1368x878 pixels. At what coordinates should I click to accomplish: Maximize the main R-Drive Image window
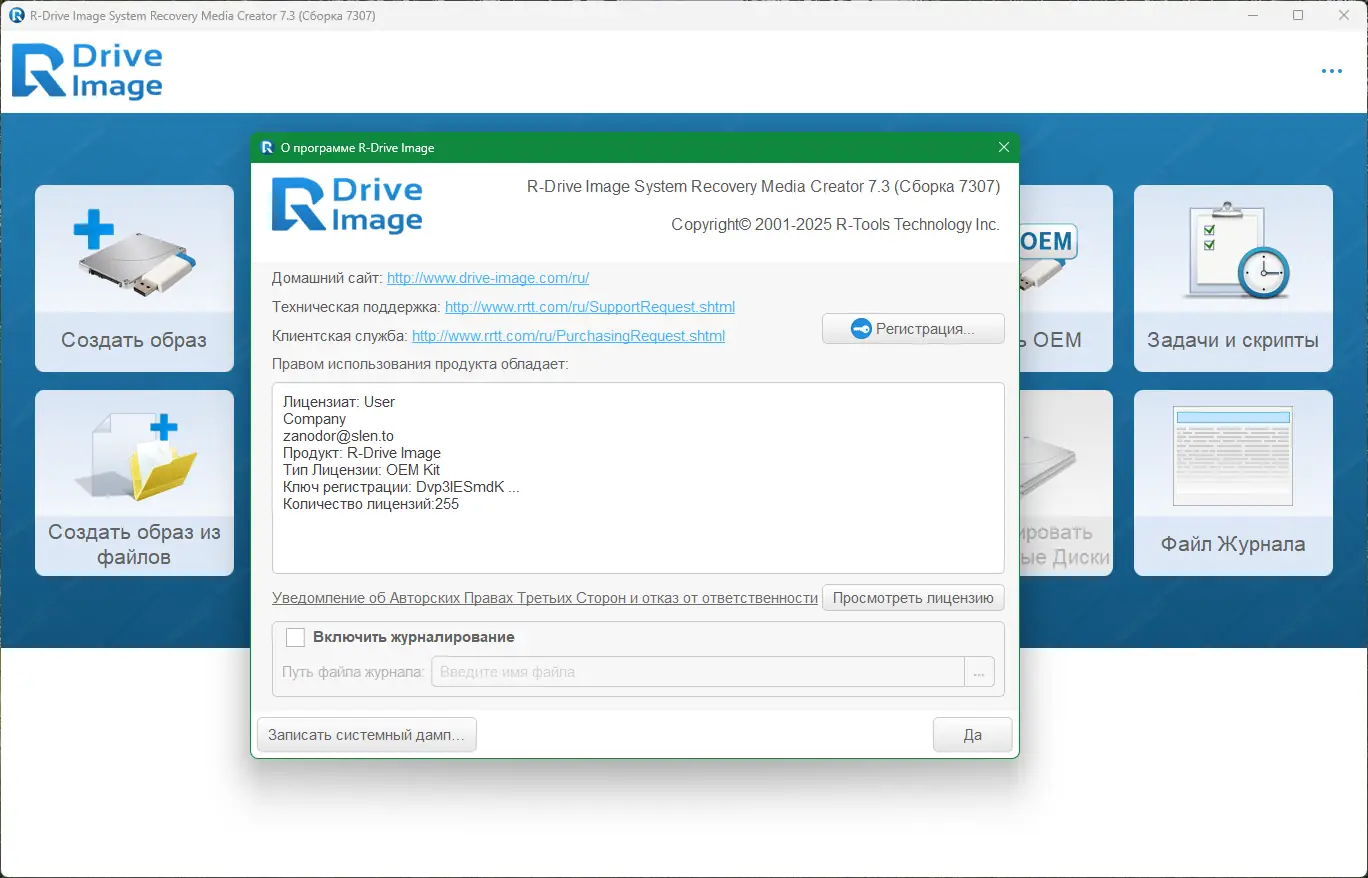coord(1298,15)
